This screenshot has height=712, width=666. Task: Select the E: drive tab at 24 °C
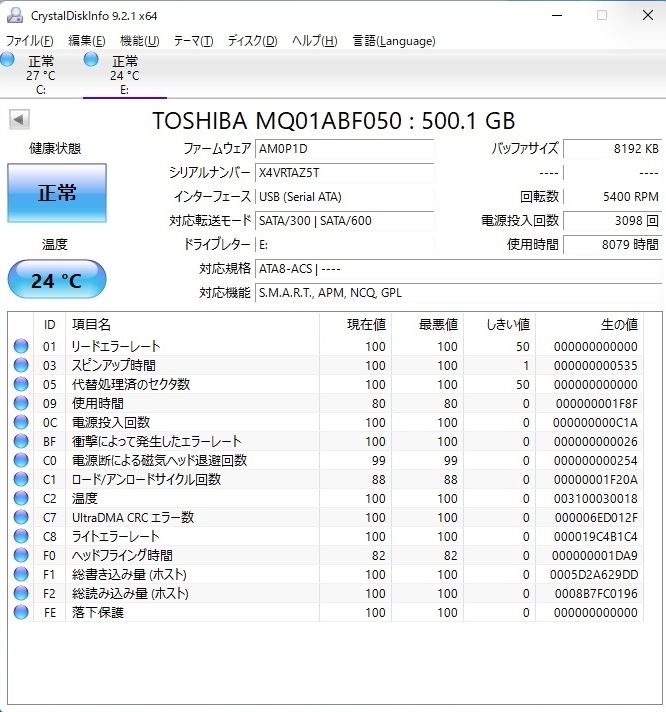pos(124,75)
